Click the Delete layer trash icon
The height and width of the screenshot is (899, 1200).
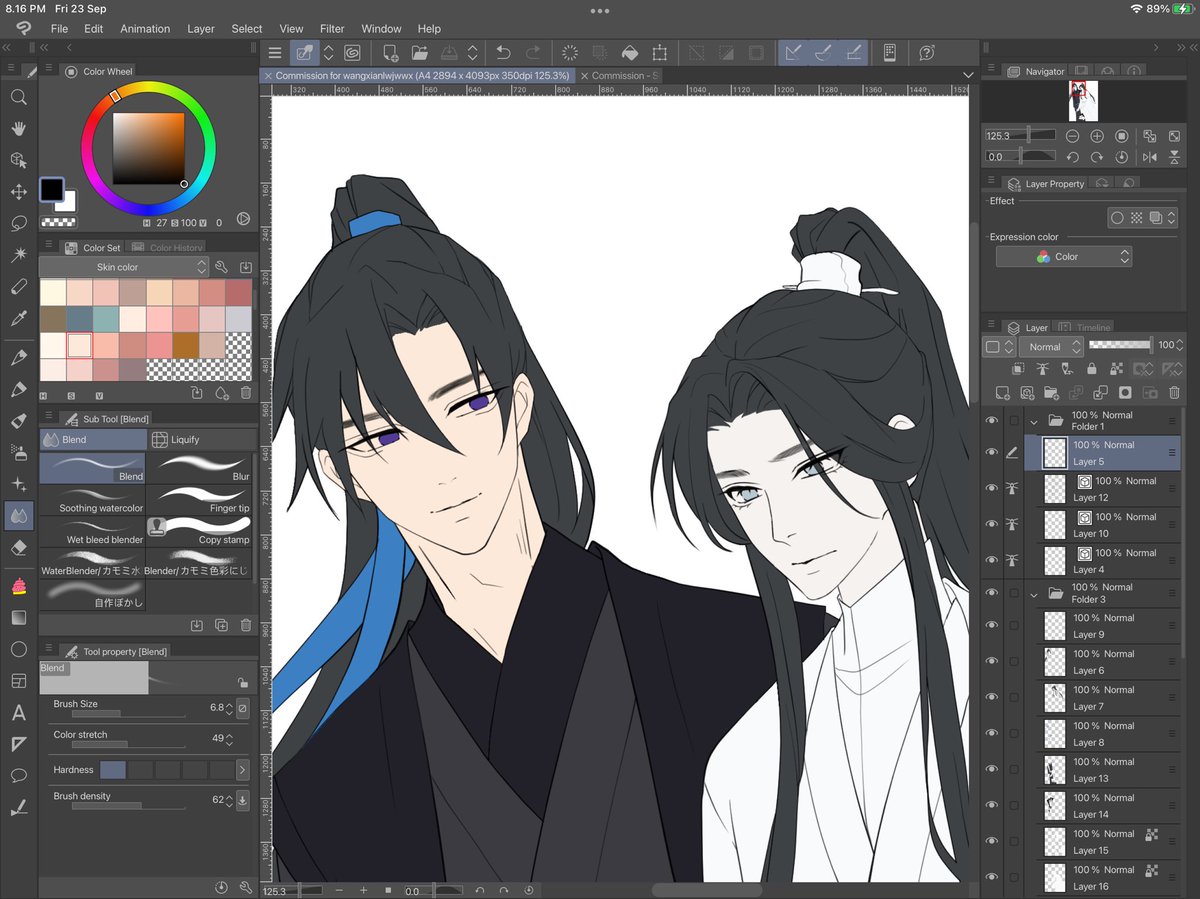1174,393
